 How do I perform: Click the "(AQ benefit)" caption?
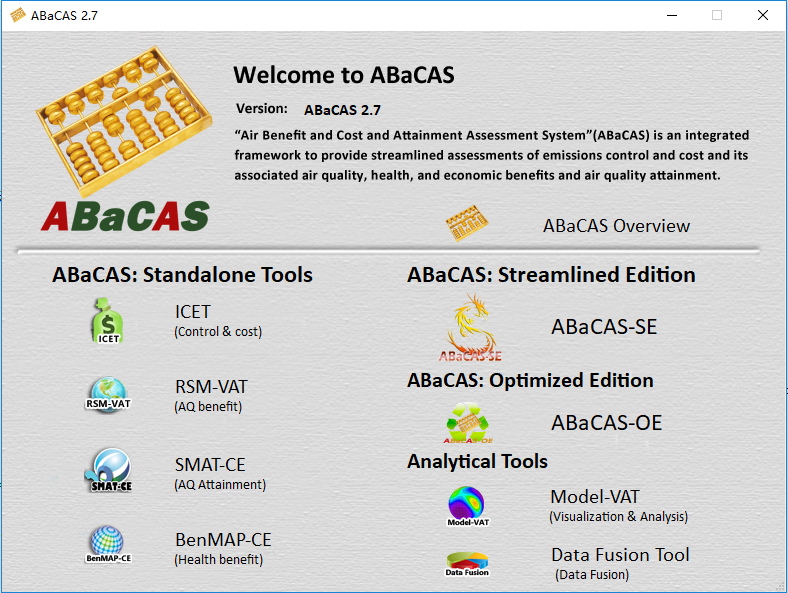(208, 407)
